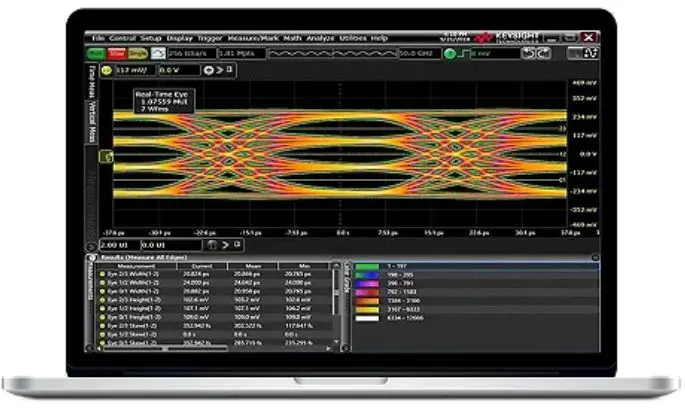Image resolution: width=685 pixels, height=414 pixels.
Task: Click the Results panel settings icon
Action: (92, 258)
